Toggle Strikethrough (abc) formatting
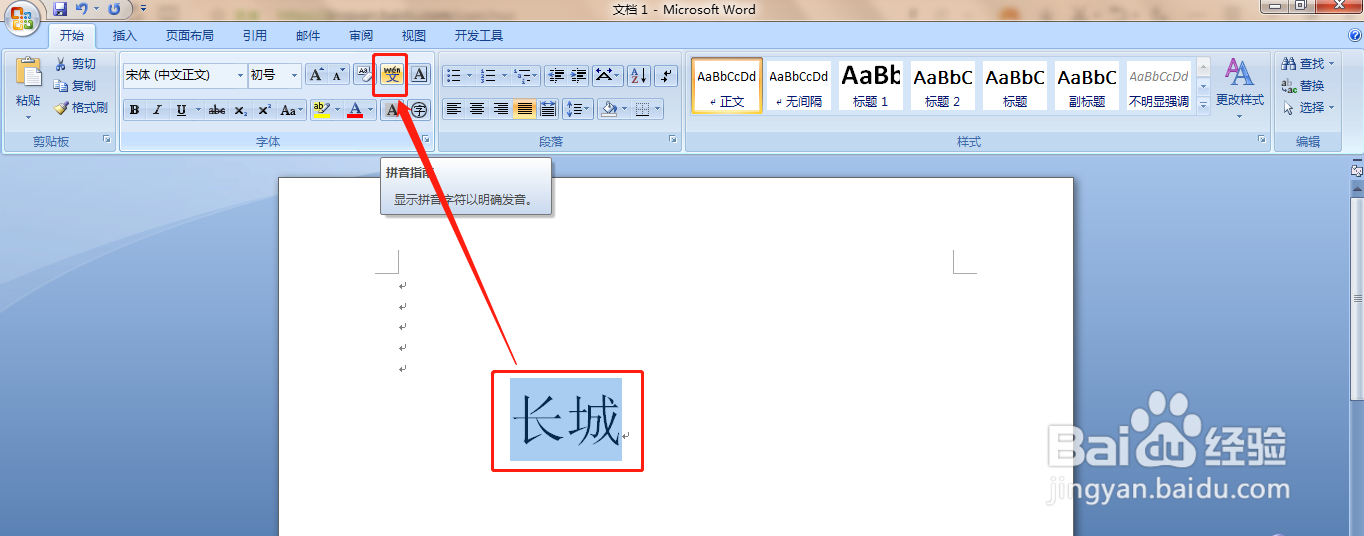Image resolution: width=1364 pixels, height=536 pixels. [x=217, y=110]
